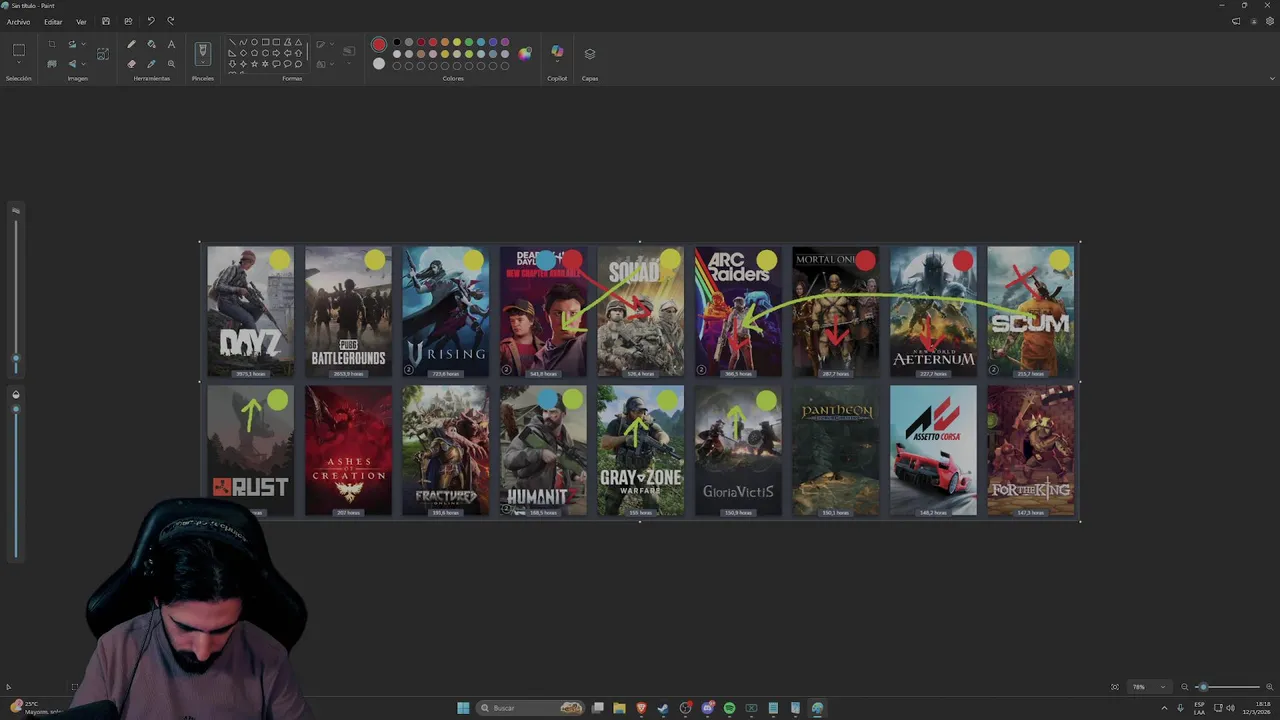Open the Ver menu
This screenshot has width=1280, height=720.
tap(81, 22)
